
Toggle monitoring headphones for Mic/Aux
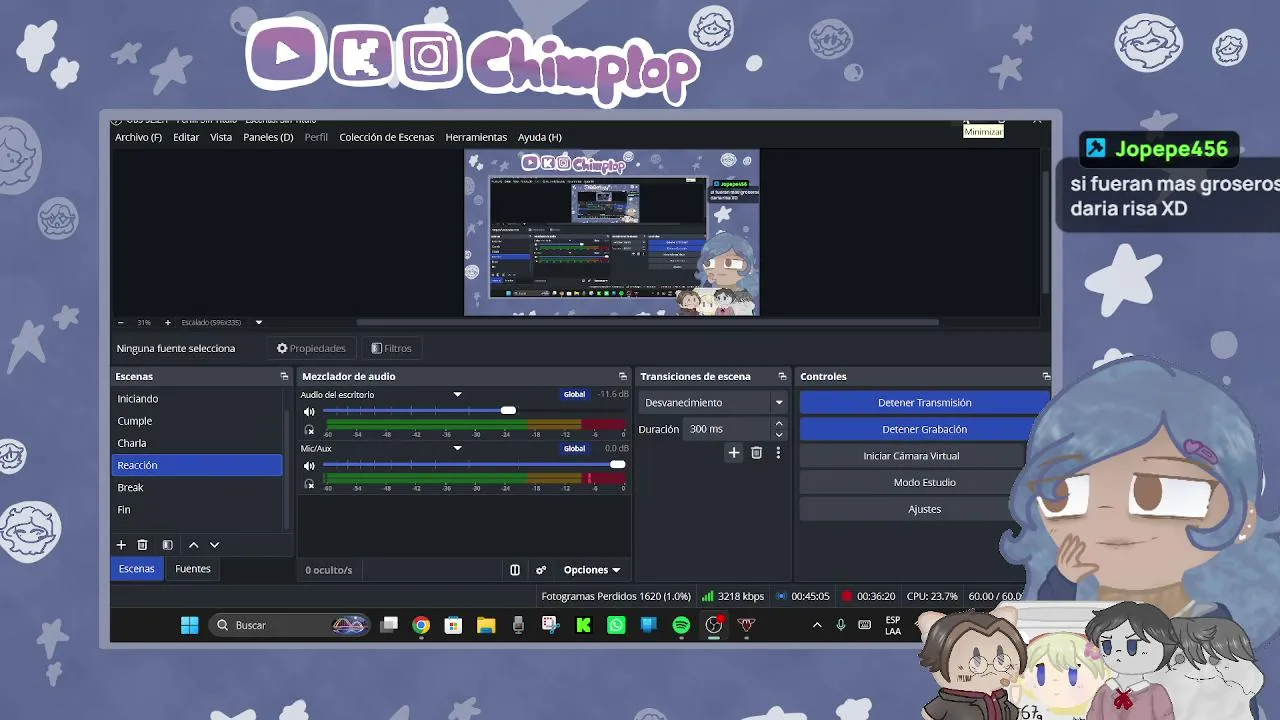(x=309, y=484)
